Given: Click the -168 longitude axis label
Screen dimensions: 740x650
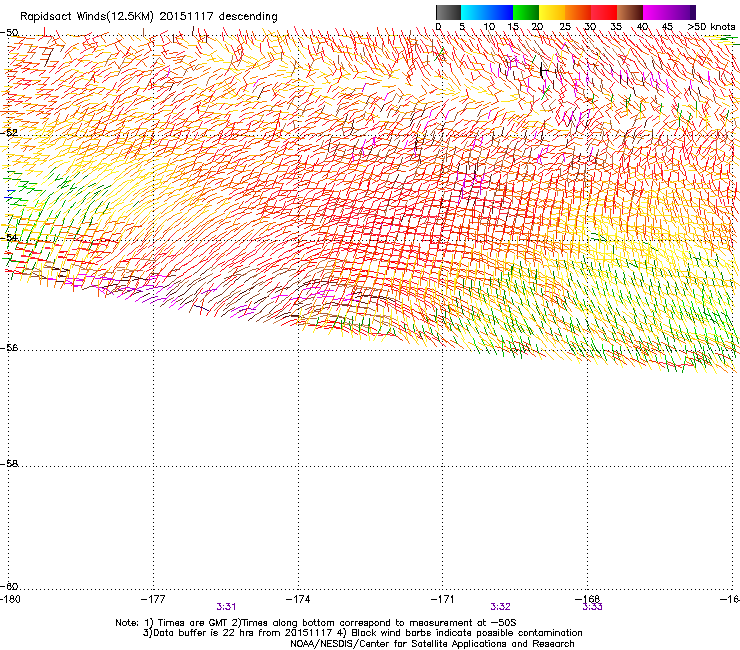Looking at the screenshot, I should tap(588, 599).
